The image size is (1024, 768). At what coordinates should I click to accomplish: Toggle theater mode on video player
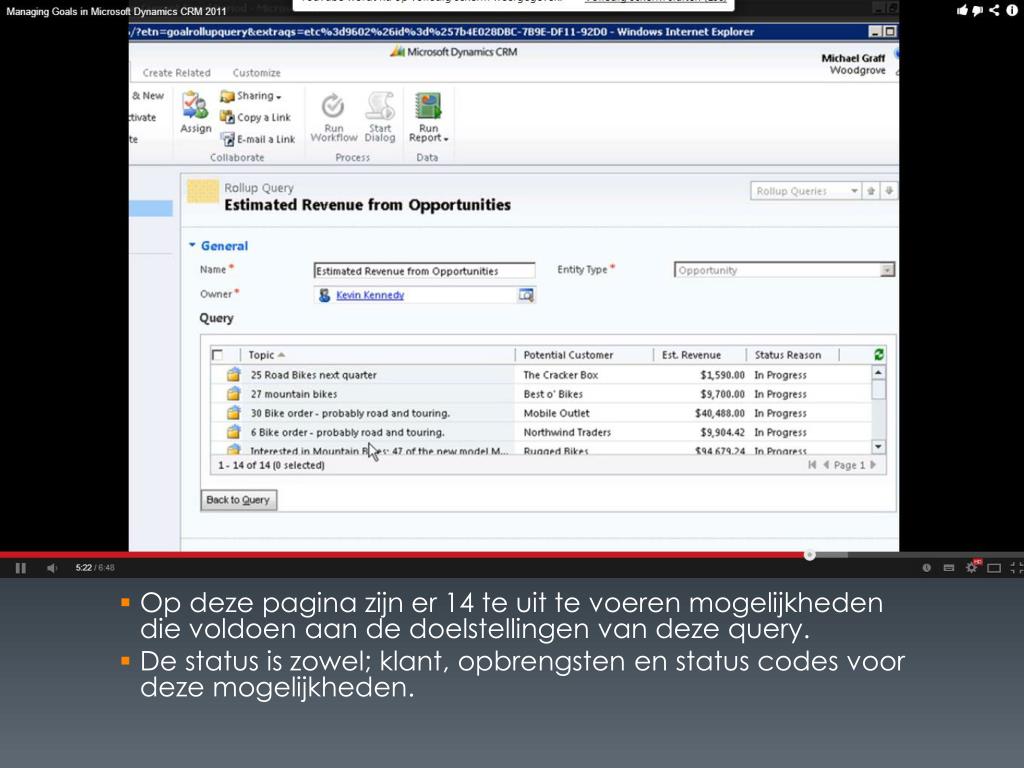coord(994,568)
